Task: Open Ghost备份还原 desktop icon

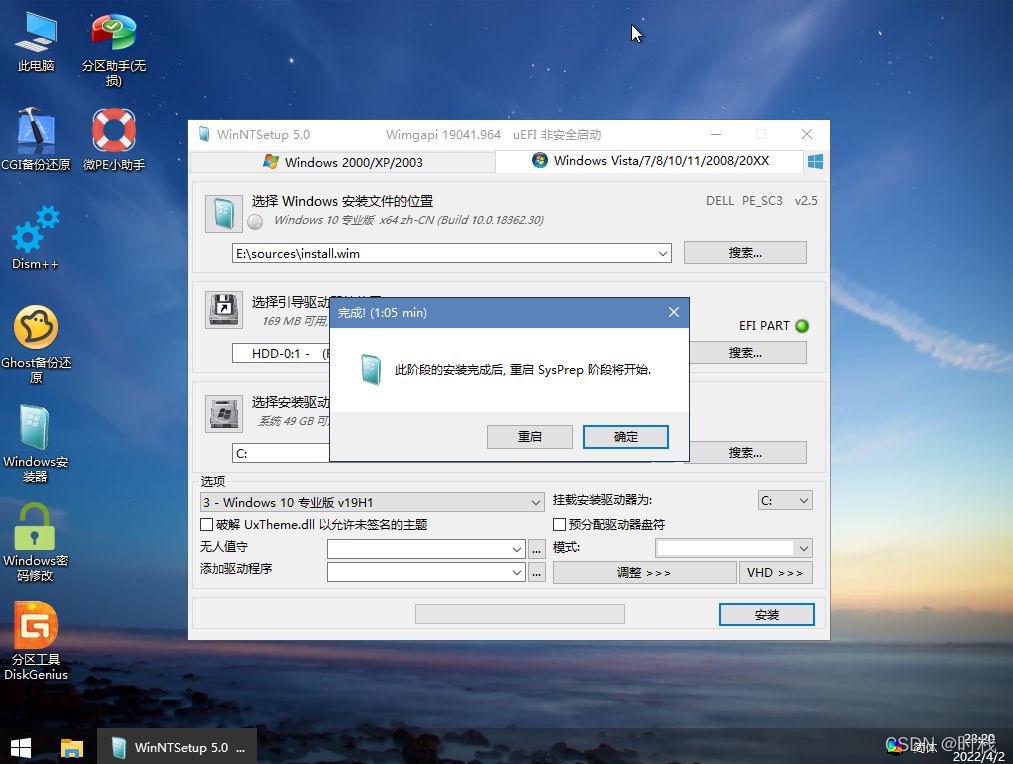Action: [36, 344]
